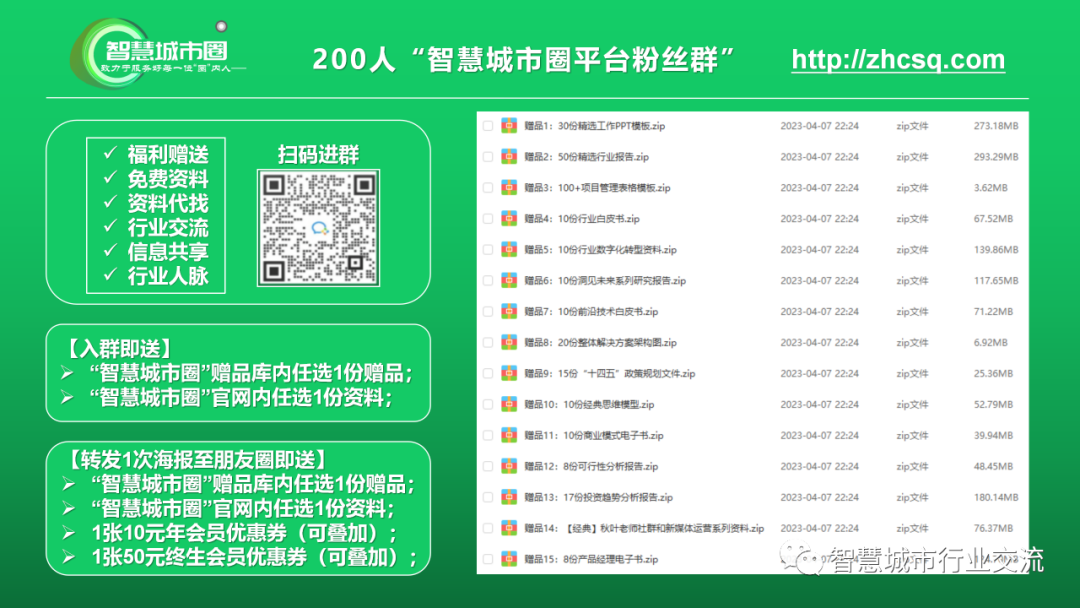The image size is (1080, 608).
Task: Select the checkbox of 赠品12 row
Action: point(488,467)
